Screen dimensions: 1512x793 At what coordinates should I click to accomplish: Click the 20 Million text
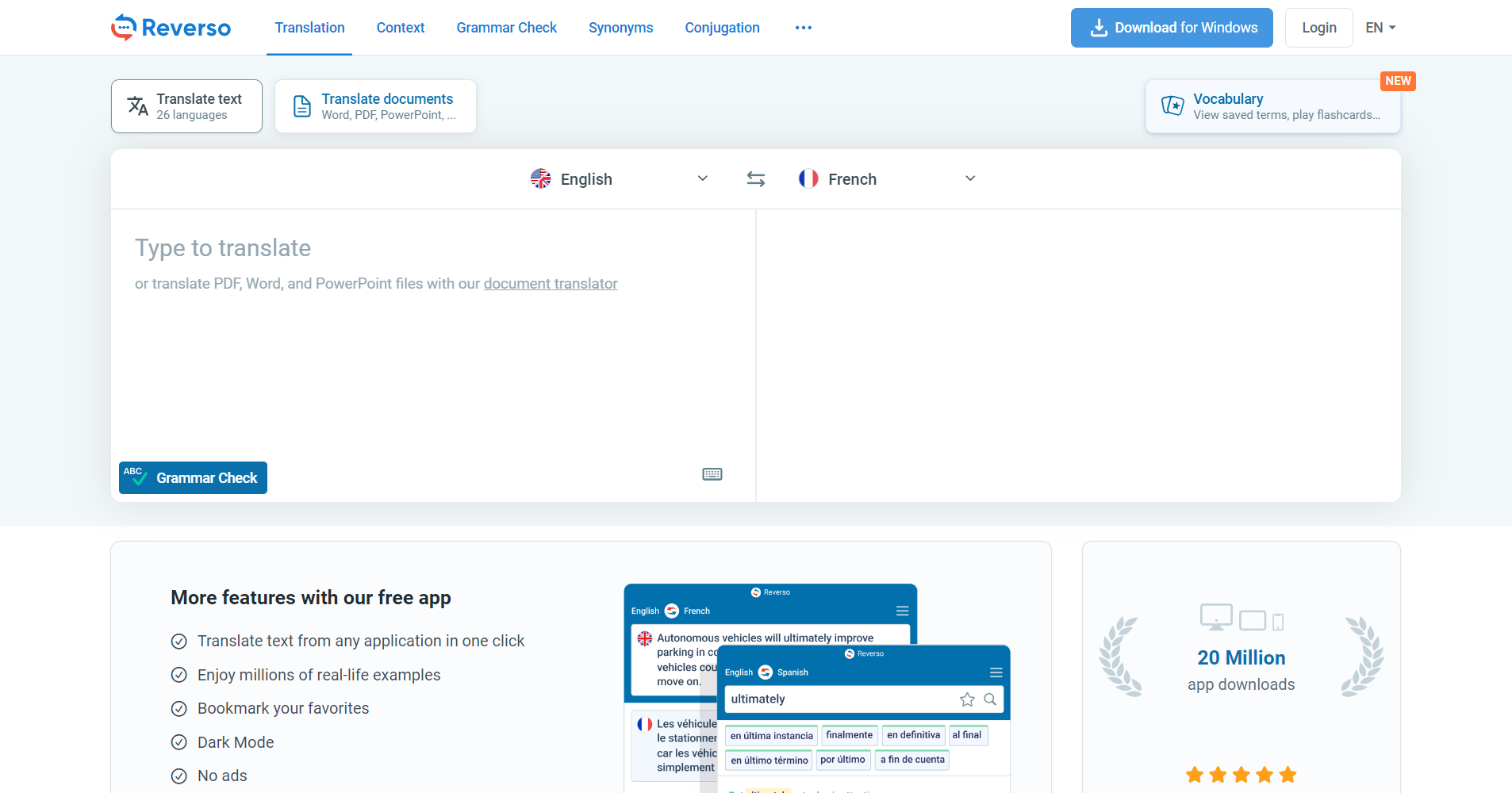1241,657
